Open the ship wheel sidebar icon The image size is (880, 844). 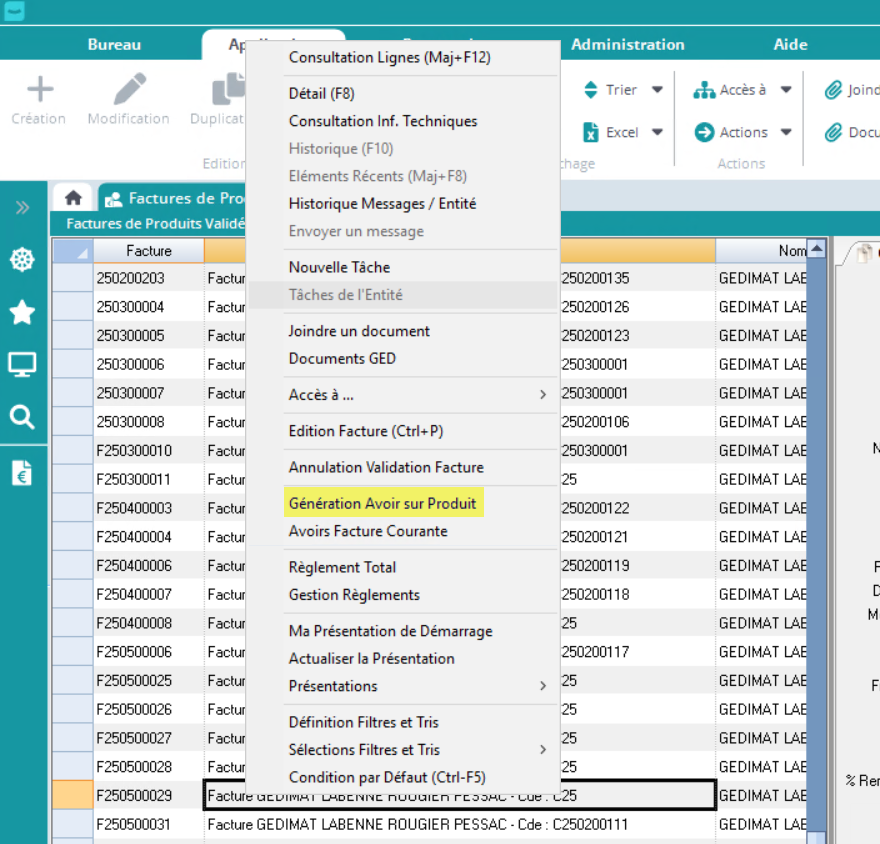22,260
